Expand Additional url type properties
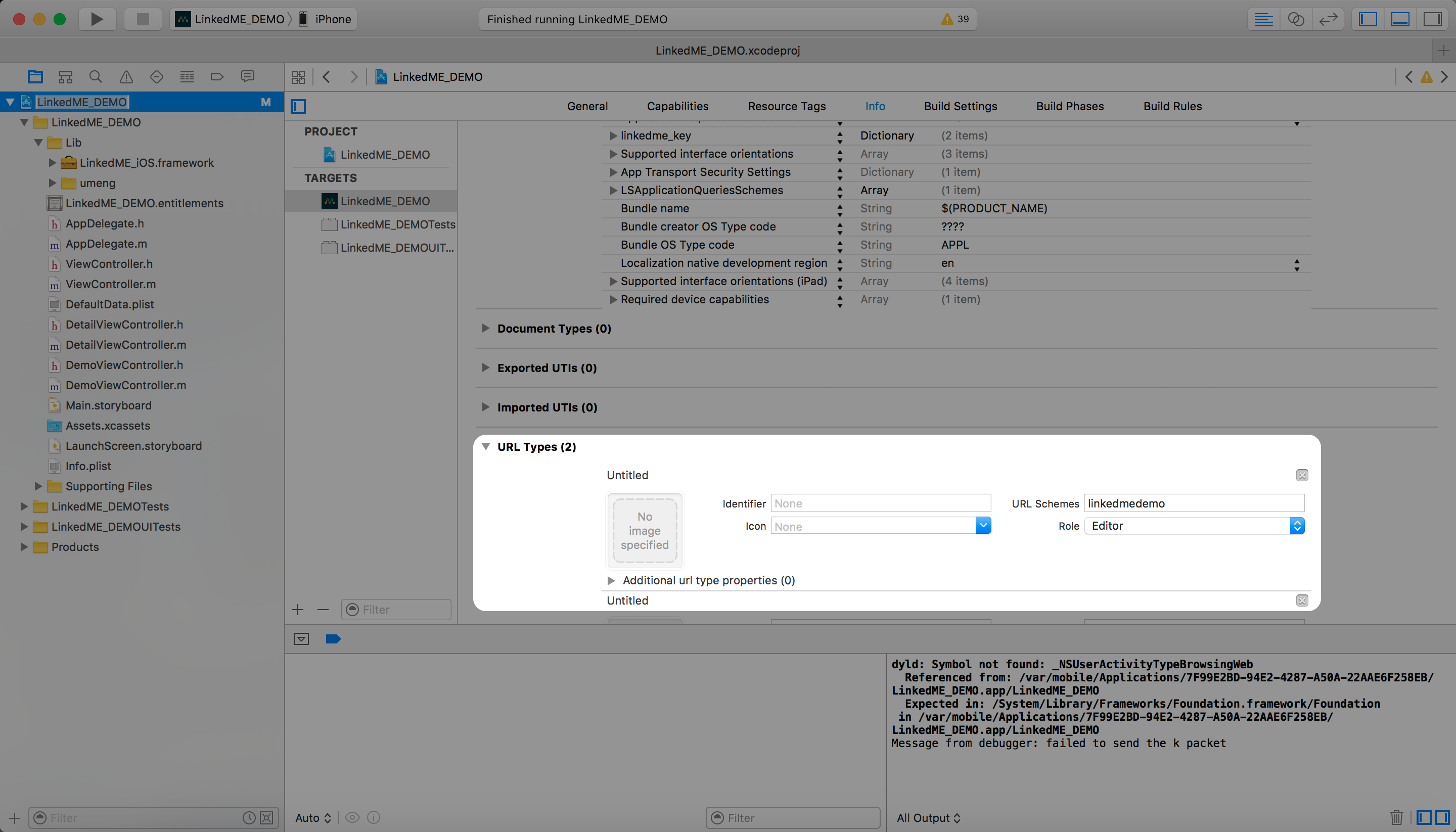Image resolution: width=1456 pixels, height=832 pixels. tap(611, 581)
